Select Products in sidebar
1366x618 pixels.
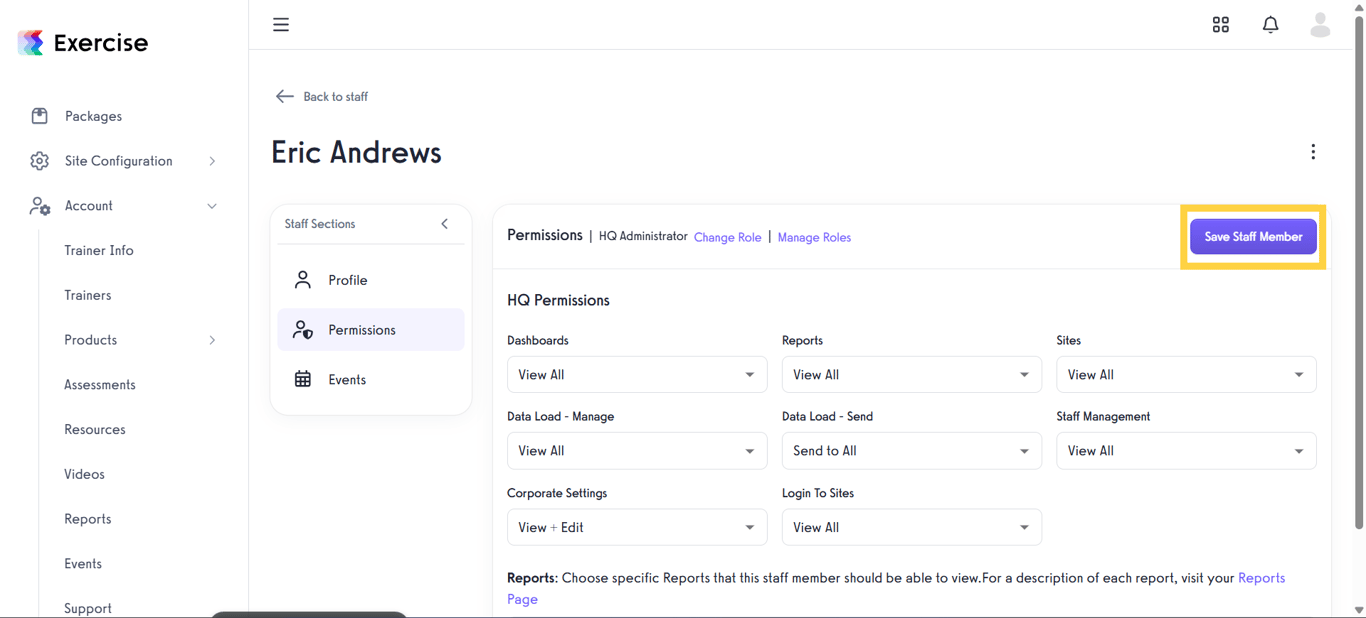coord(91,340)
